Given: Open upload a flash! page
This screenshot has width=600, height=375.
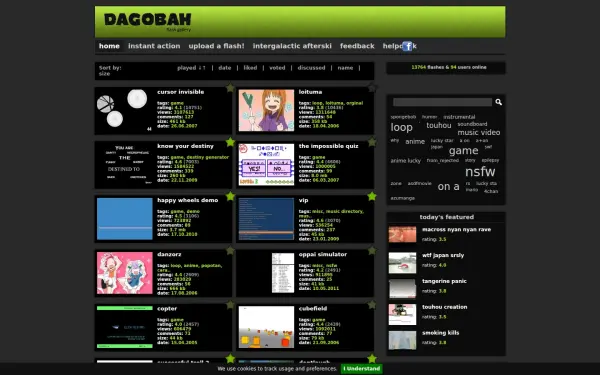Looking at the screenshot, I should point(216,46).
